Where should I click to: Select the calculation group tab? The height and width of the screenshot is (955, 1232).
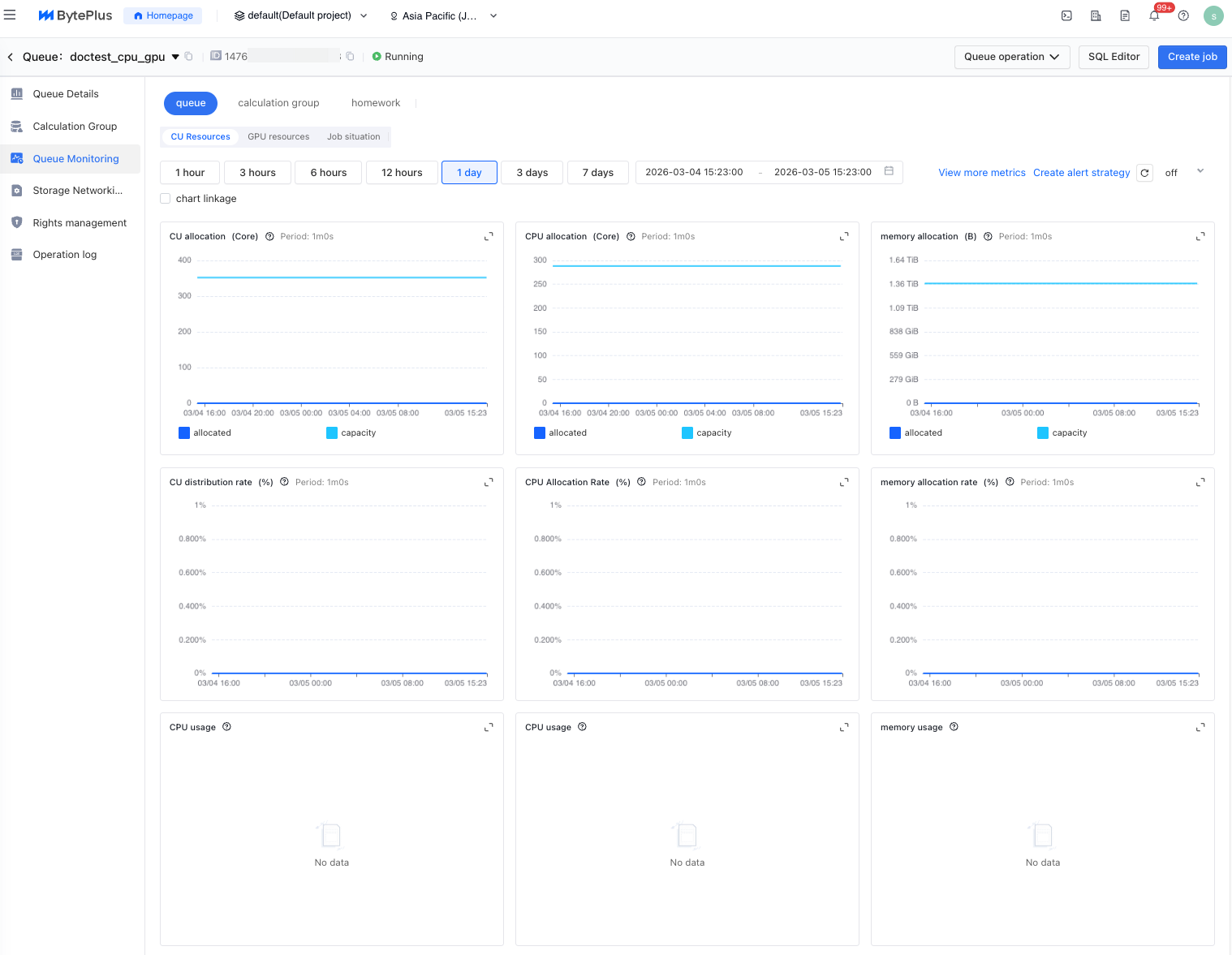coord(278,103)
